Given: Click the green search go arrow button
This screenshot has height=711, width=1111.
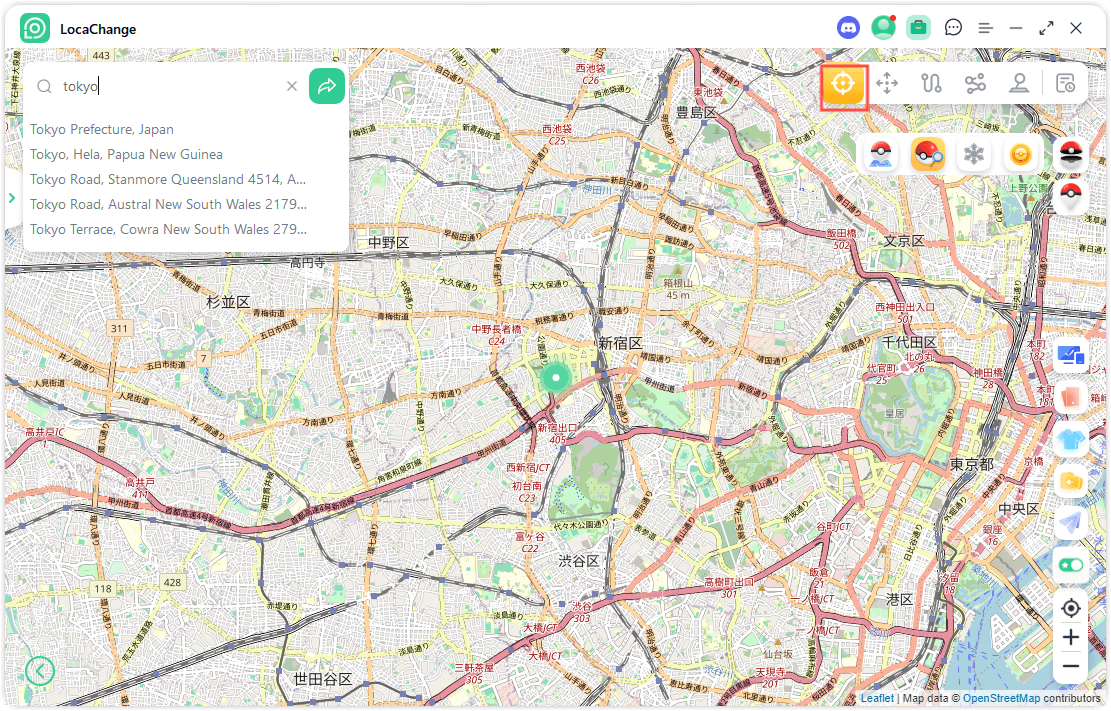Looking at the screenshot, I should click(327, 86).
